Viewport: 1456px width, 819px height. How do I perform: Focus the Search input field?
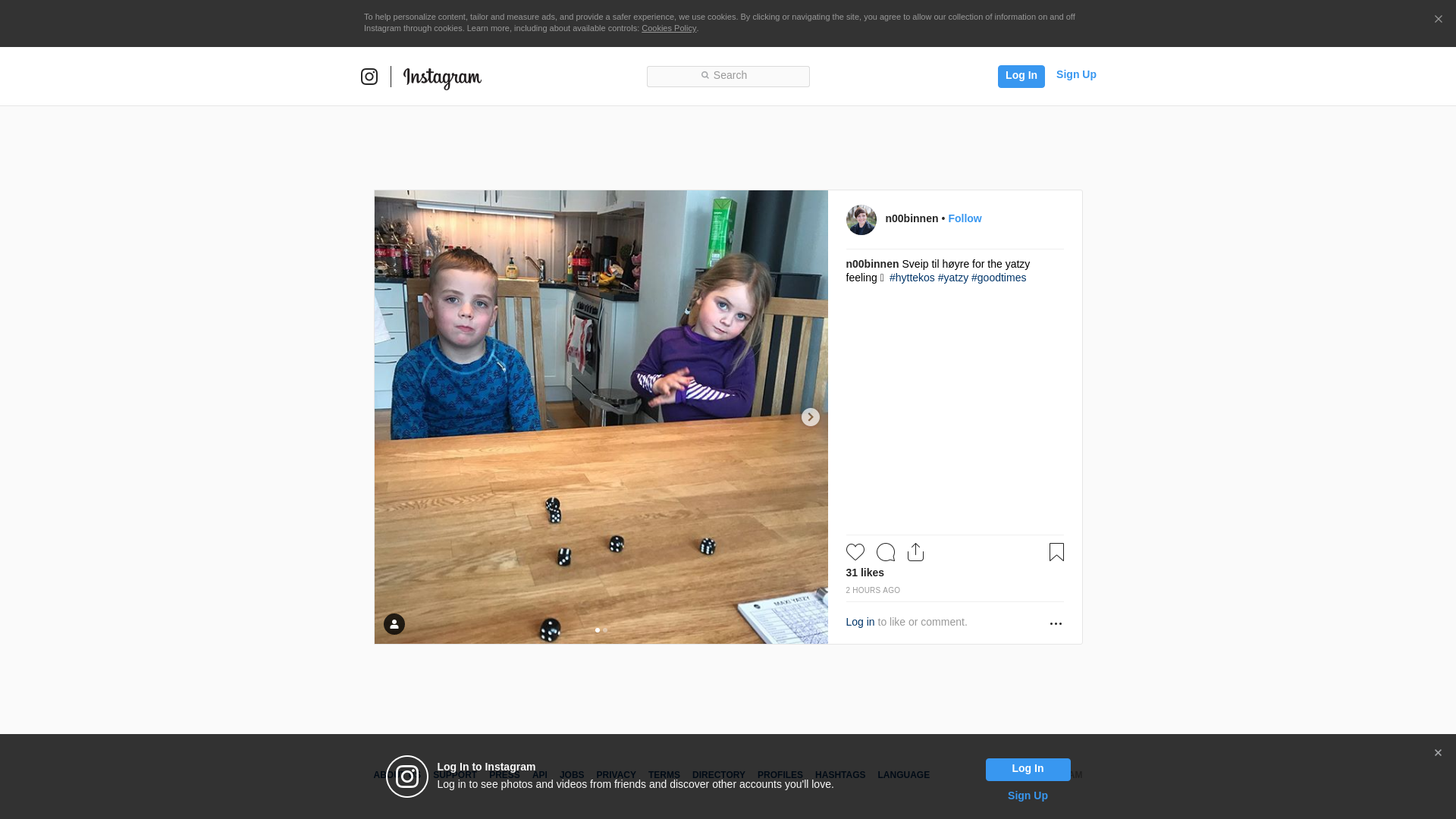728,76
